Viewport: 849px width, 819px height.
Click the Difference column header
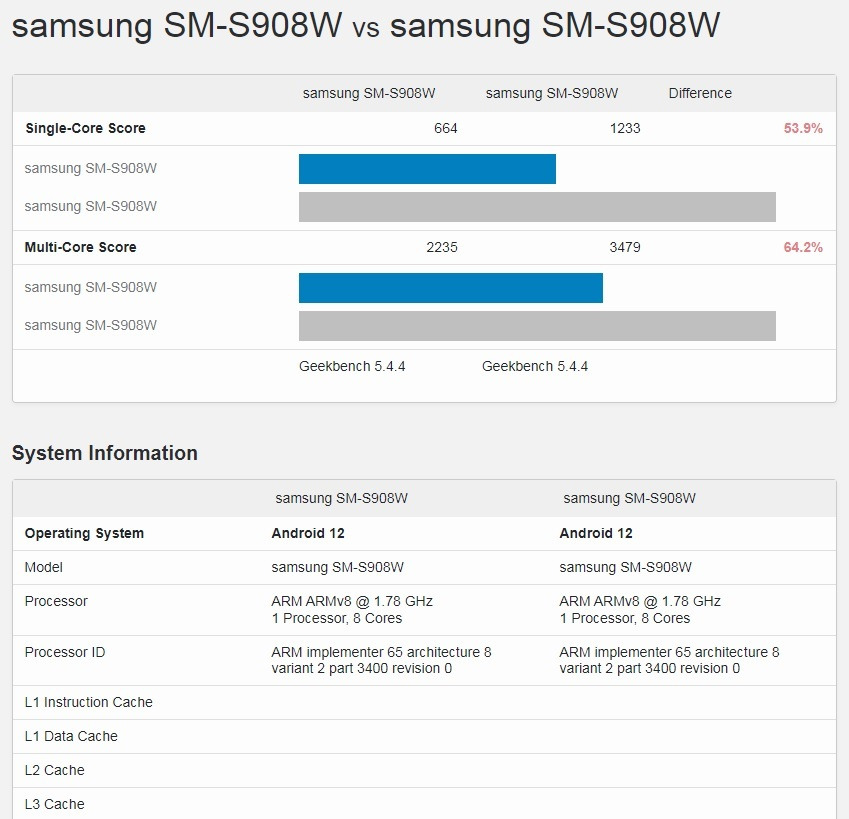click(700, 93)
